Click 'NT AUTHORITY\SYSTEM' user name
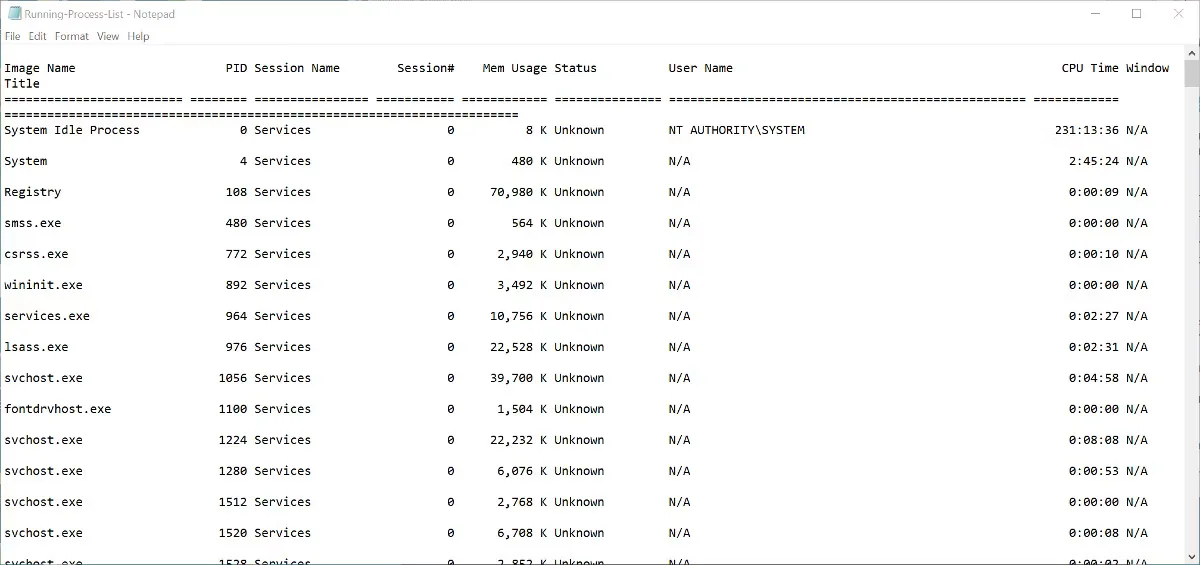 coord(737,130)
